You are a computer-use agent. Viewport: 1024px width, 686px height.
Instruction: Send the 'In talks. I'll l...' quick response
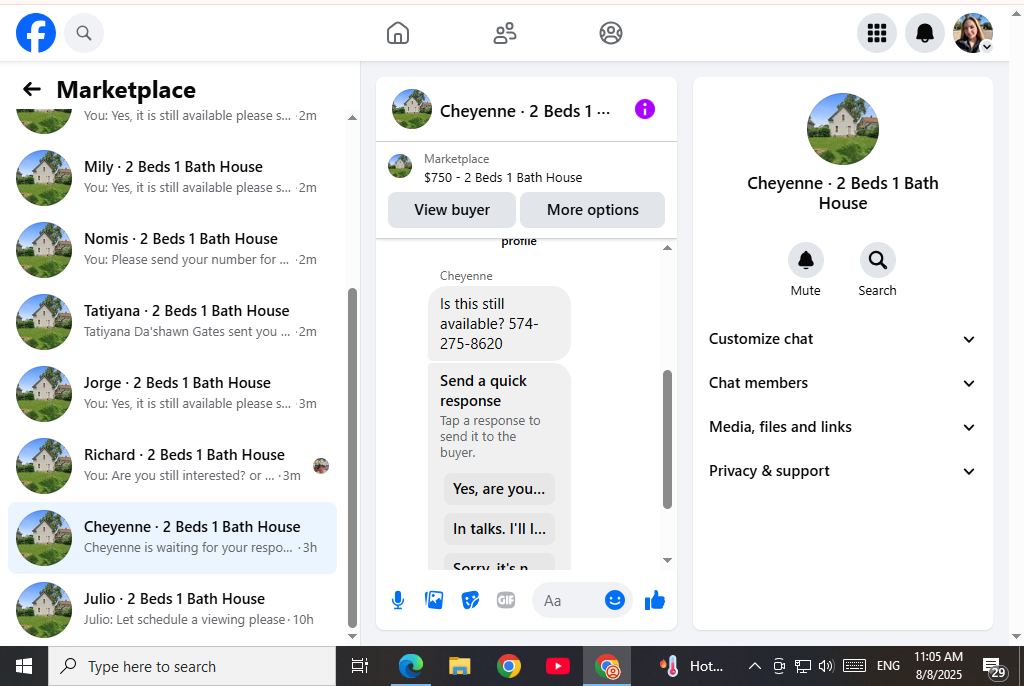(x=499, y=529)
